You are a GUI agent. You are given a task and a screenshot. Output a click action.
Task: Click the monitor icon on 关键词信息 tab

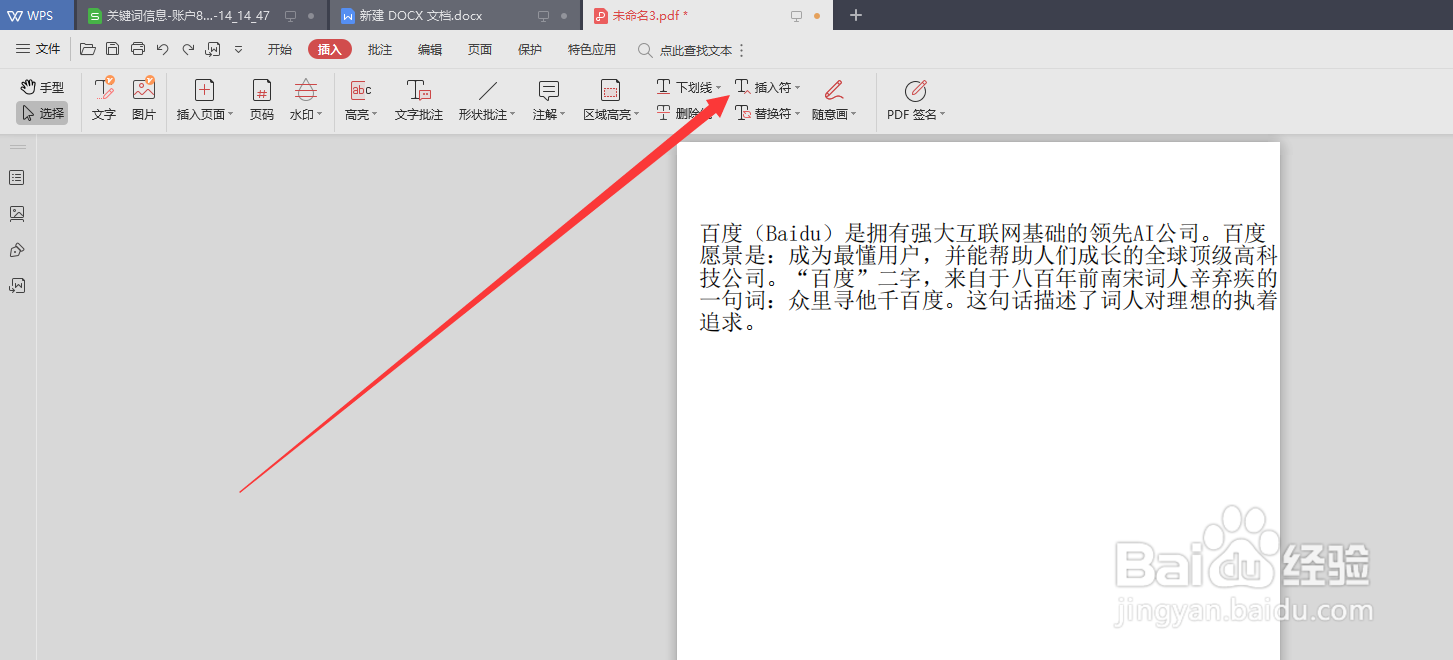(291, 16)
